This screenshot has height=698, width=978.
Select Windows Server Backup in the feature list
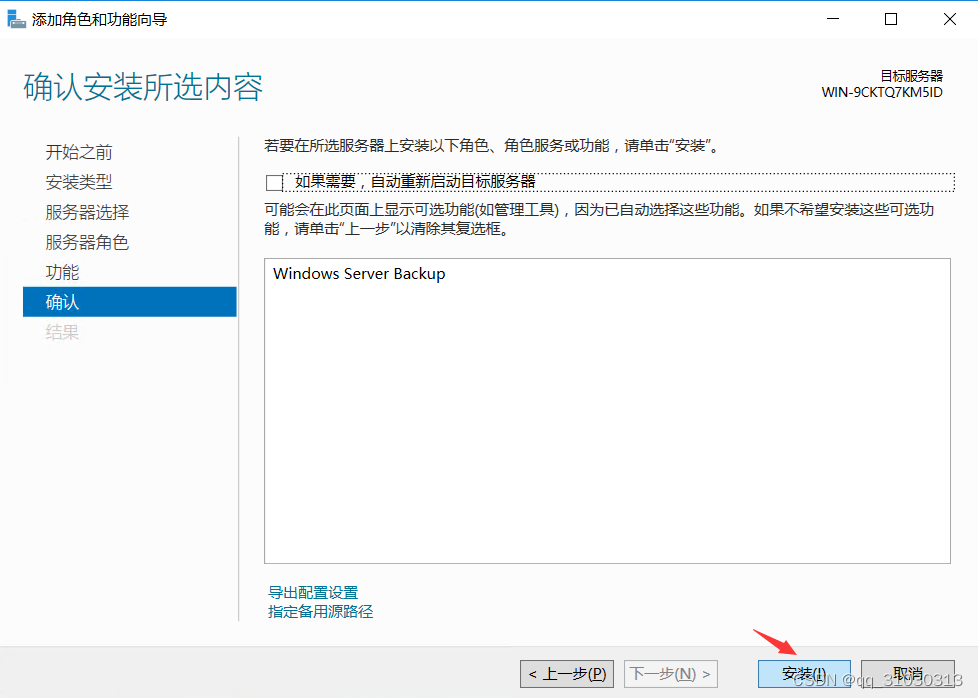357,273
